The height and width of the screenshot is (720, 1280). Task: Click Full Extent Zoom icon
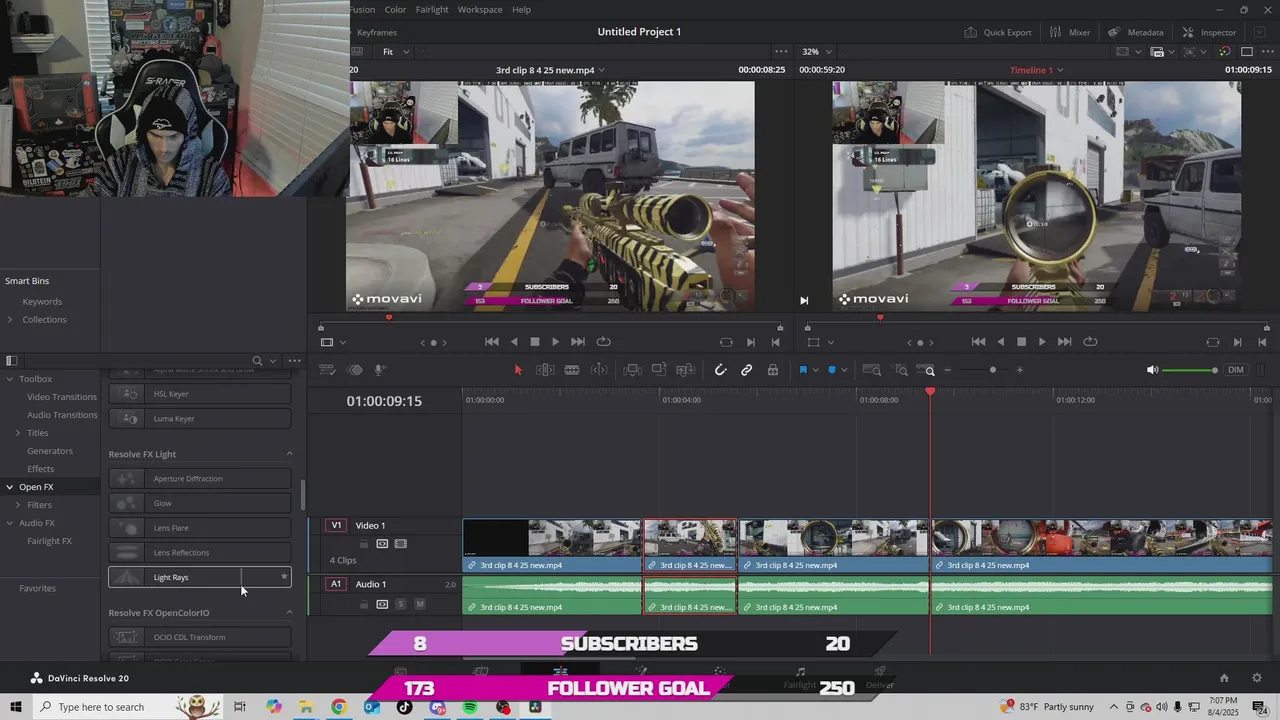click(872, 370)
